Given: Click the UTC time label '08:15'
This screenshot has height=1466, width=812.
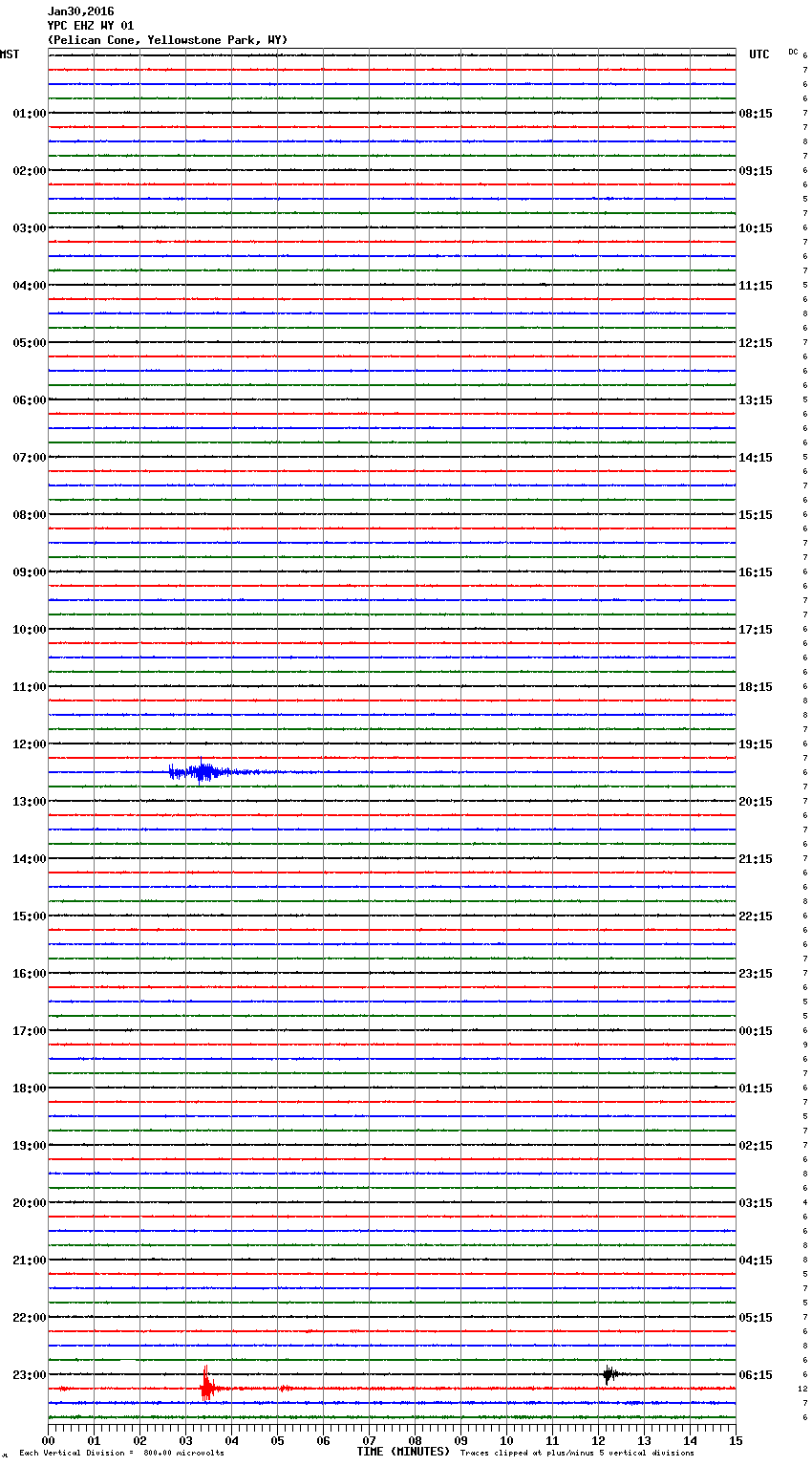Looking at the screenshot, I should (x=756, y=114).
